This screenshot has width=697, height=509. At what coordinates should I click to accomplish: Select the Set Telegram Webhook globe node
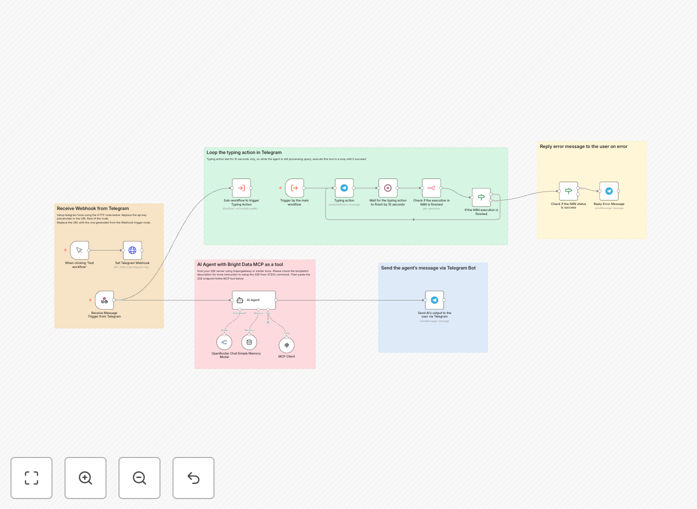(132, 250)
